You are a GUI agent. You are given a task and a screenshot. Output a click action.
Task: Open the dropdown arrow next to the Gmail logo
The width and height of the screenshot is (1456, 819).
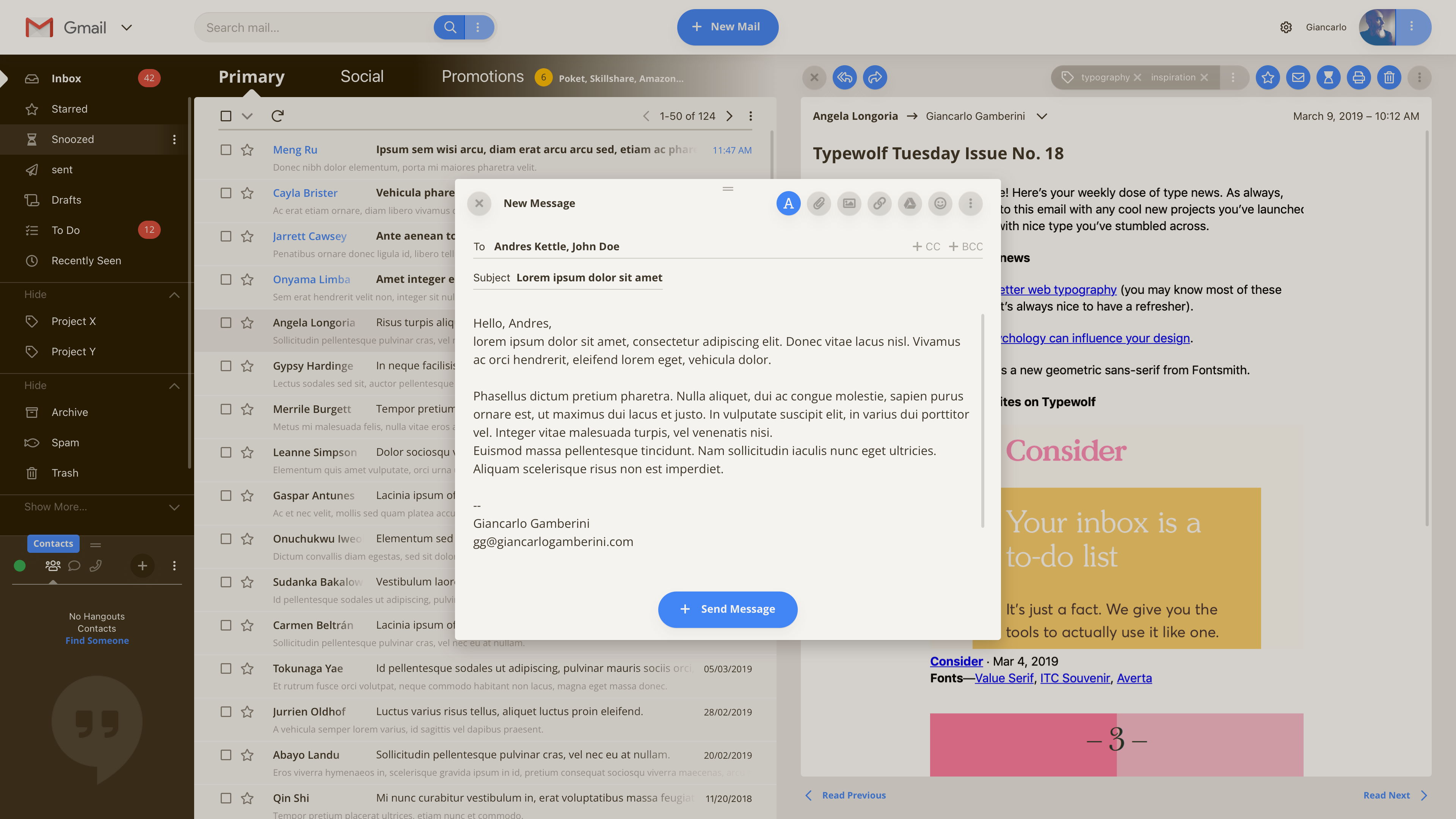click(x=127, y=27)
